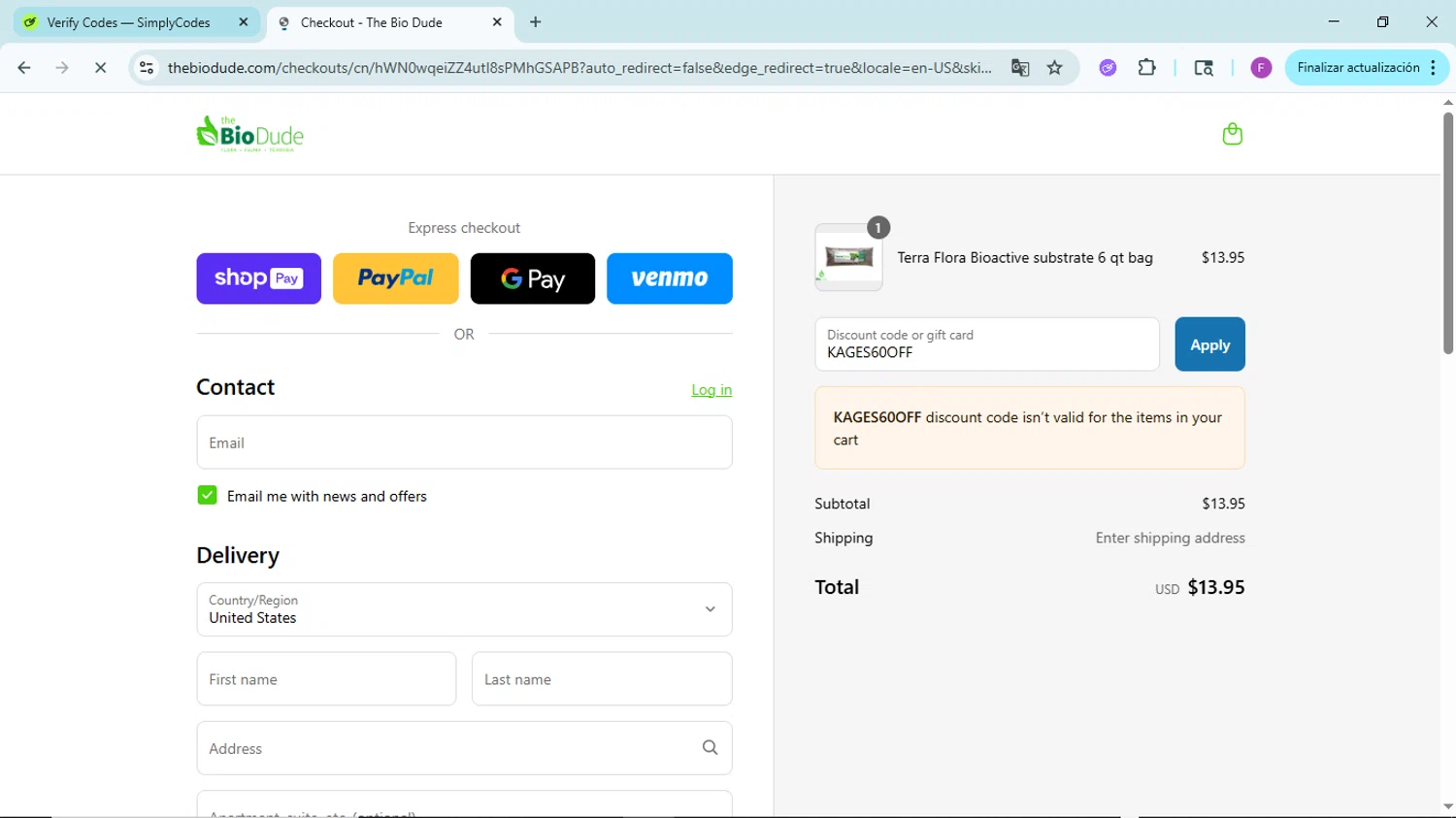Click the USD $13.95 total amount
The width and height of the screenshot is (1456, 818).
(x=1200, y=588)
